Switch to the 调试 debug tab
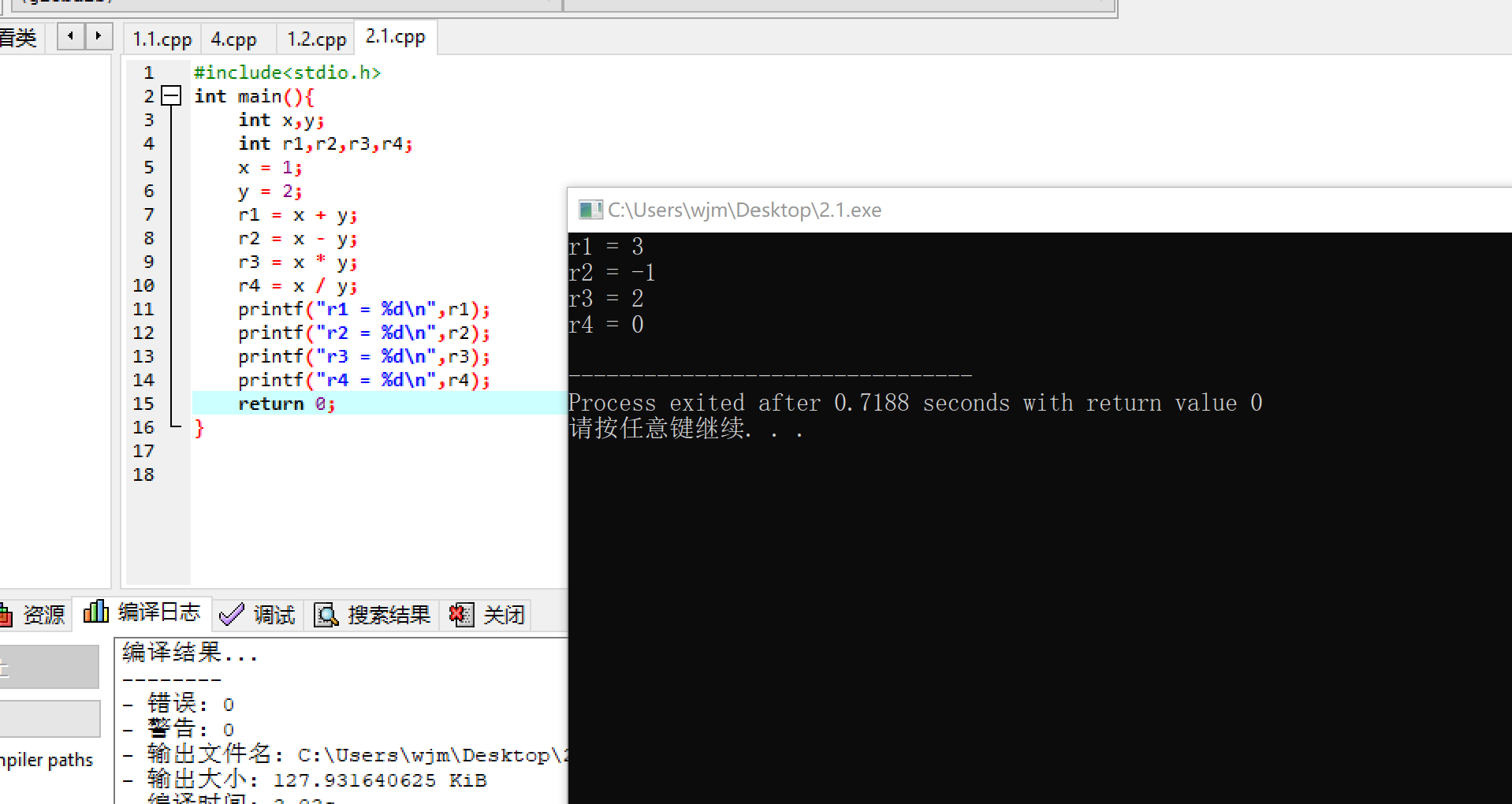The height and width of the screenshot is (804, 1512). click(257, 614)
